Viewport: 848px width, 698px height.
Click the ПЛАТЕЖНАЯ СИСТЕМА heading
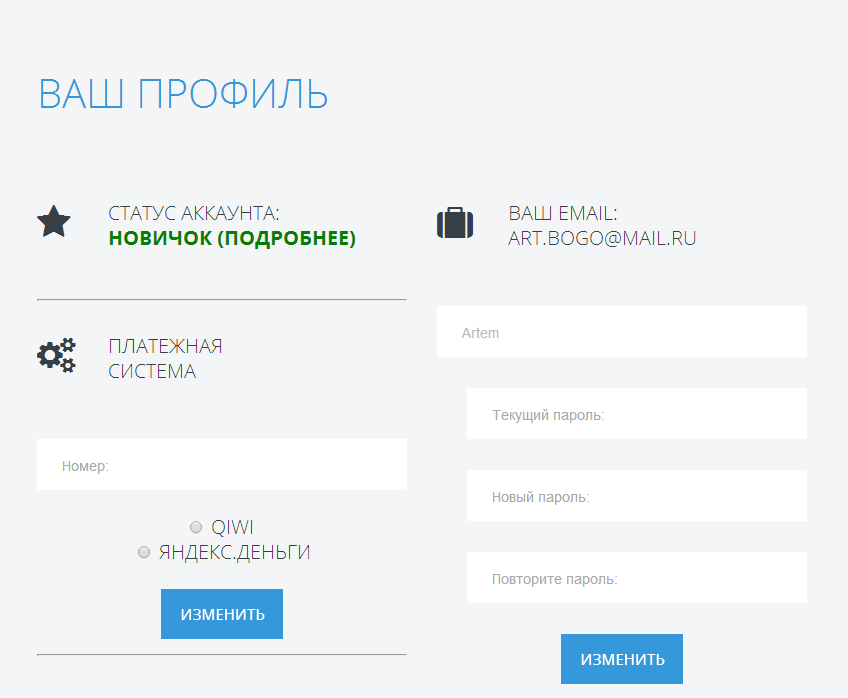pos(165,358)
